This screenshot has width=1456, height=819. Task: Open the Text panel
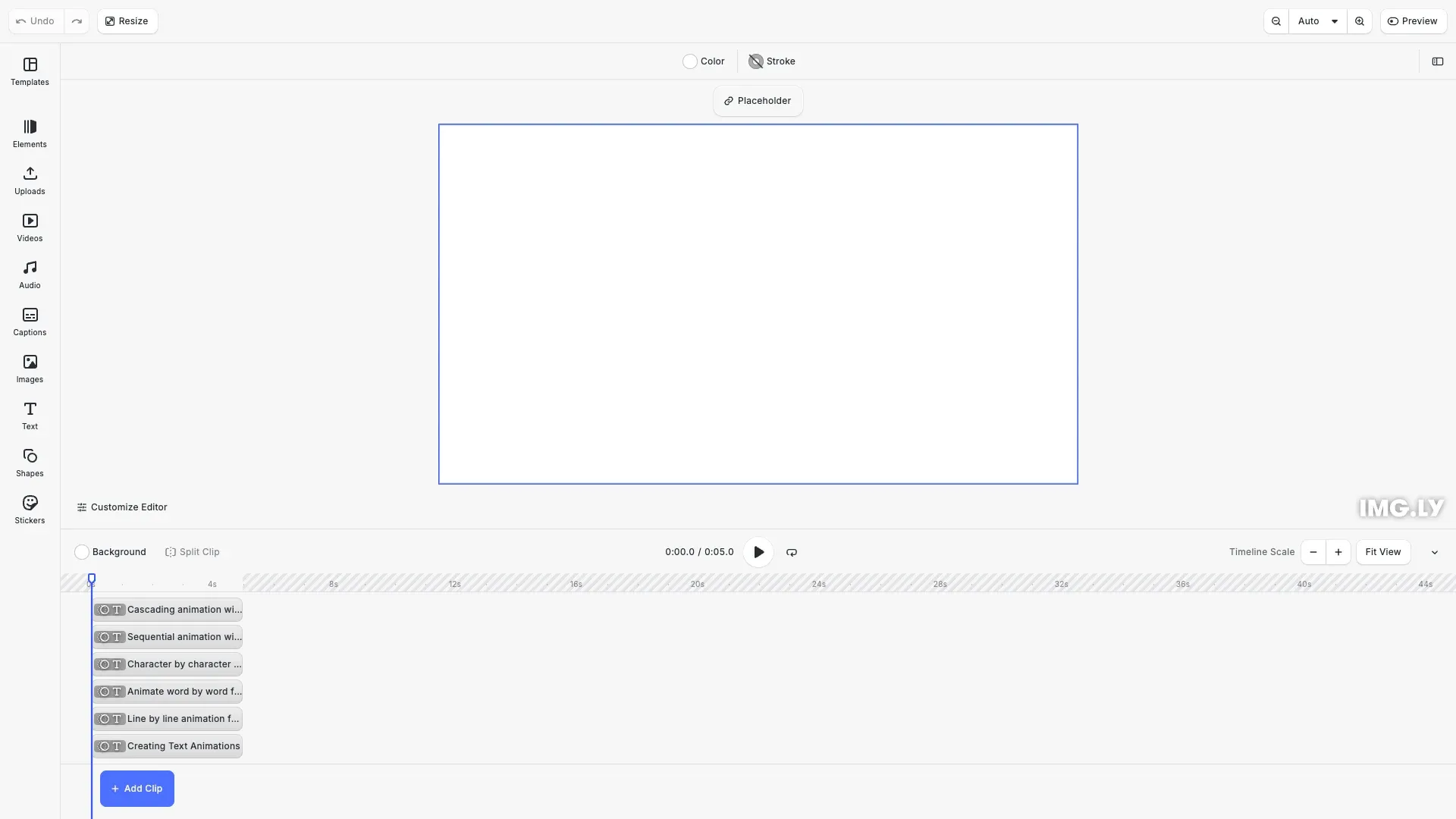pyautogui.click(x=30, y=416)
